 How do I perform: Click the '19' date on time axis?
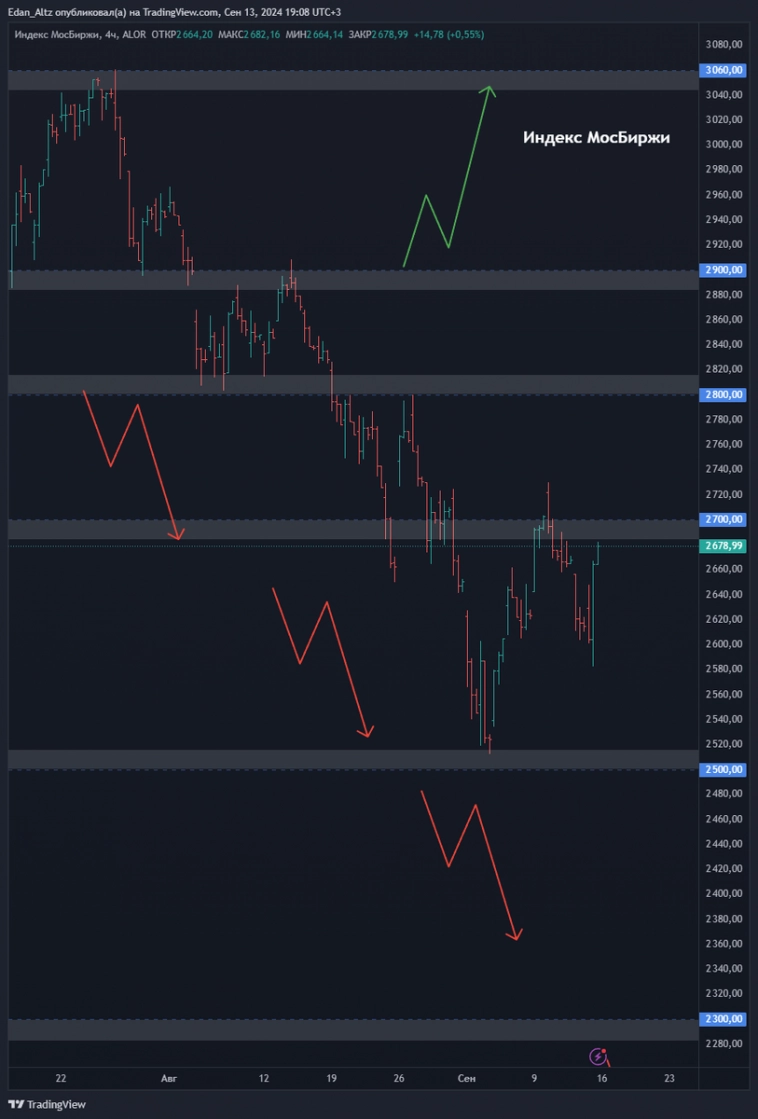[332, 1078]
